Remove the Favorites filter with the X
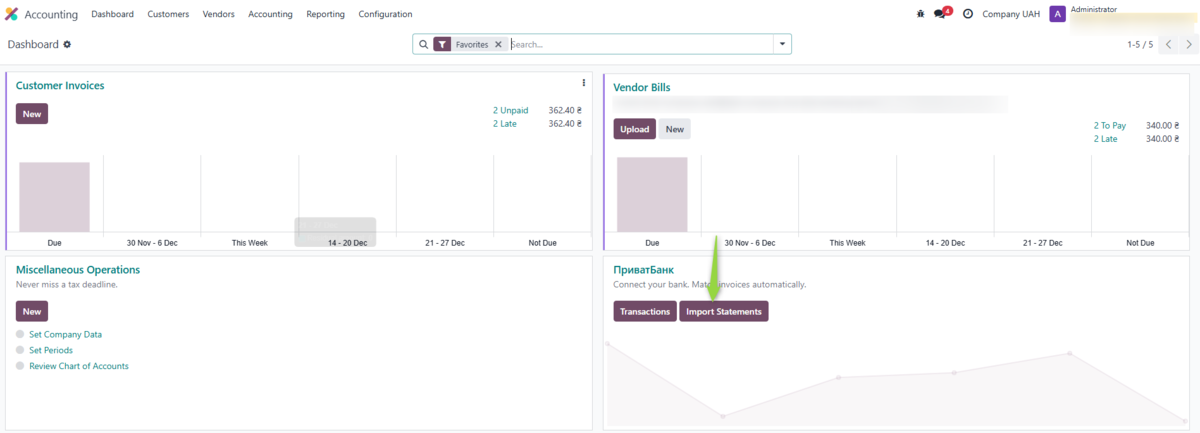This screenshot has width=1200, height=433. click(498, 45)
